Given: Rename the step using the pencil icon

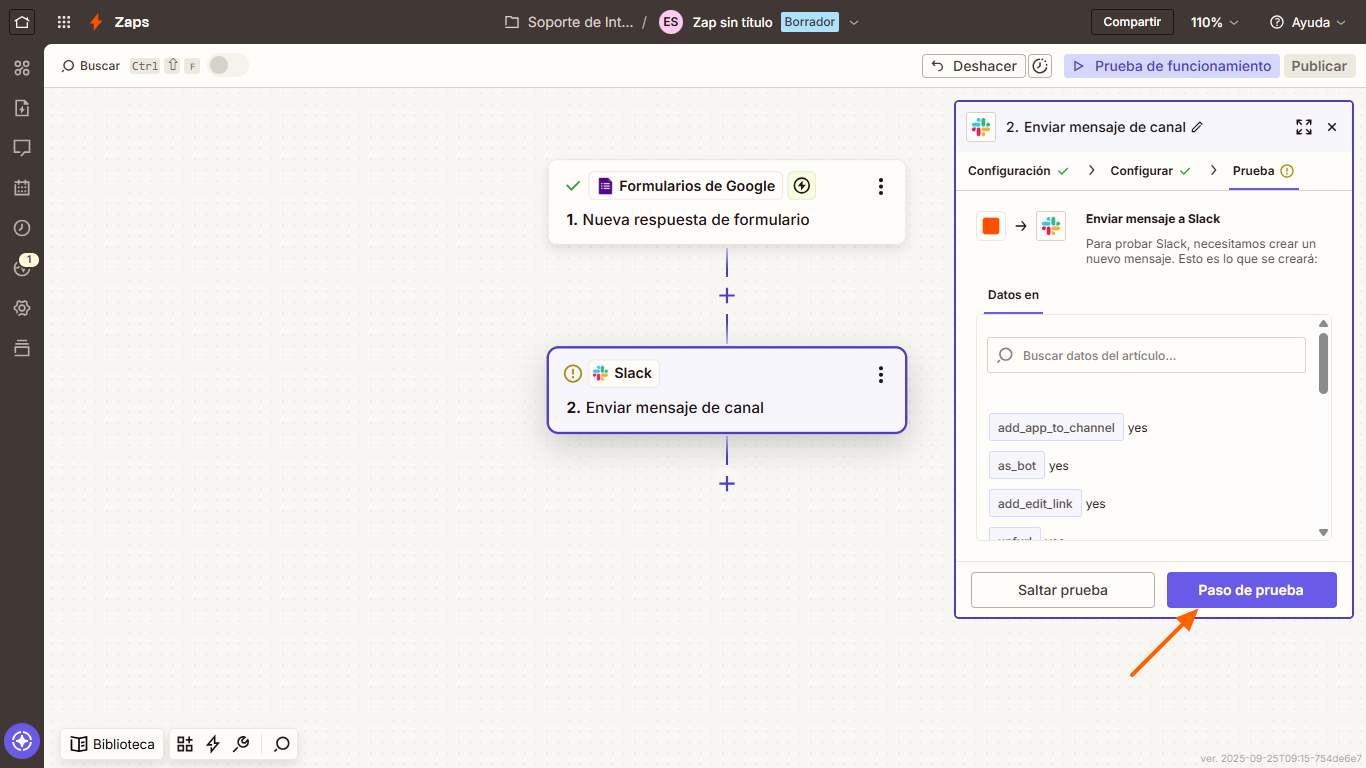Looking at the screenshot, I should coord(1197,127).
